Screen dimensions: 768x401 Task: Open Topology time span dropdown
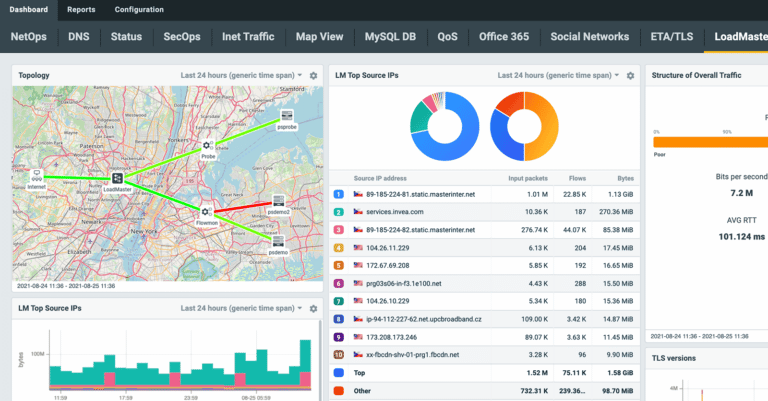[241, 75]
